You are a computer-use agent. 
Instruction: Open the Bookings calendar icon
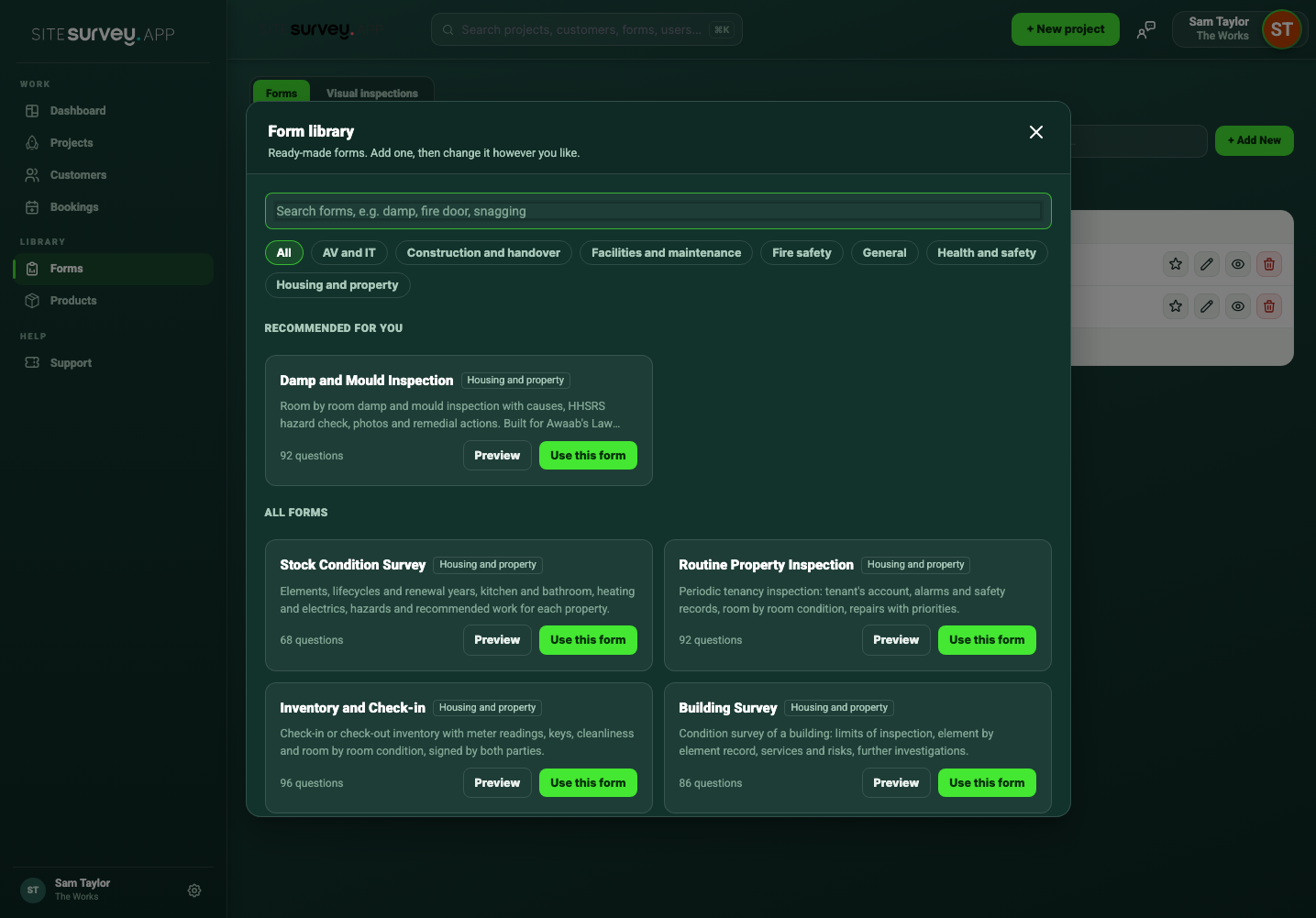pos(32,207)
